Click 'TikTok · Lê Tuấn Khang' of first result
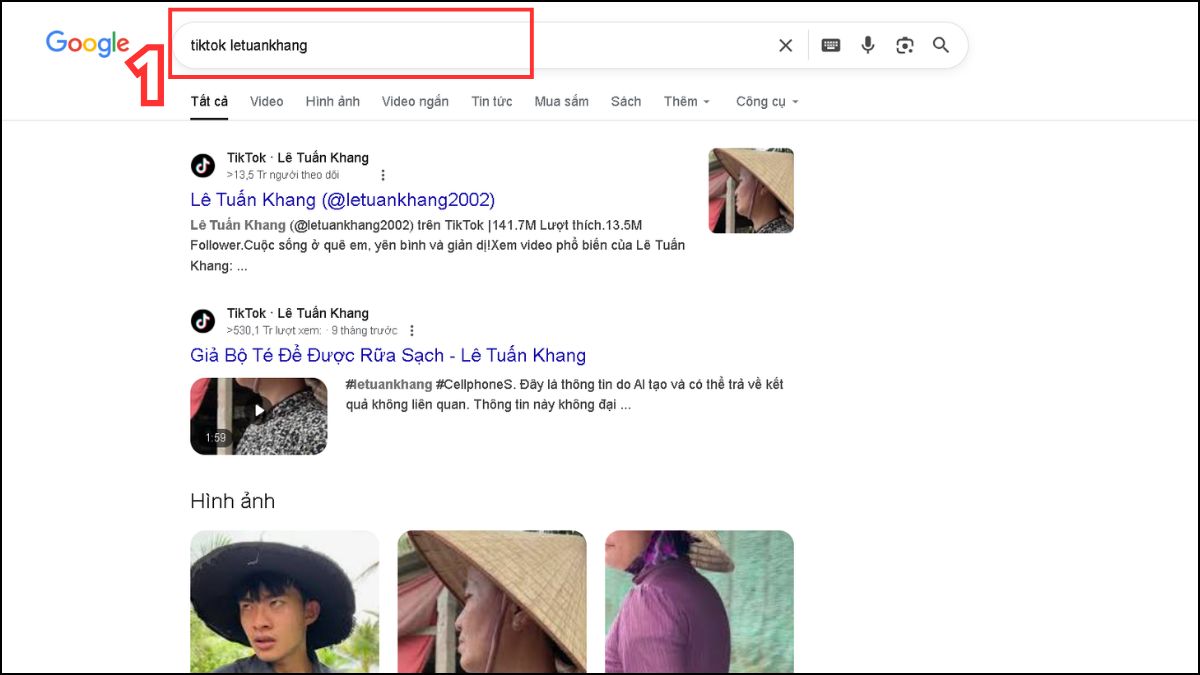Screen dimensions: 1200x675 tap(298, 158)
